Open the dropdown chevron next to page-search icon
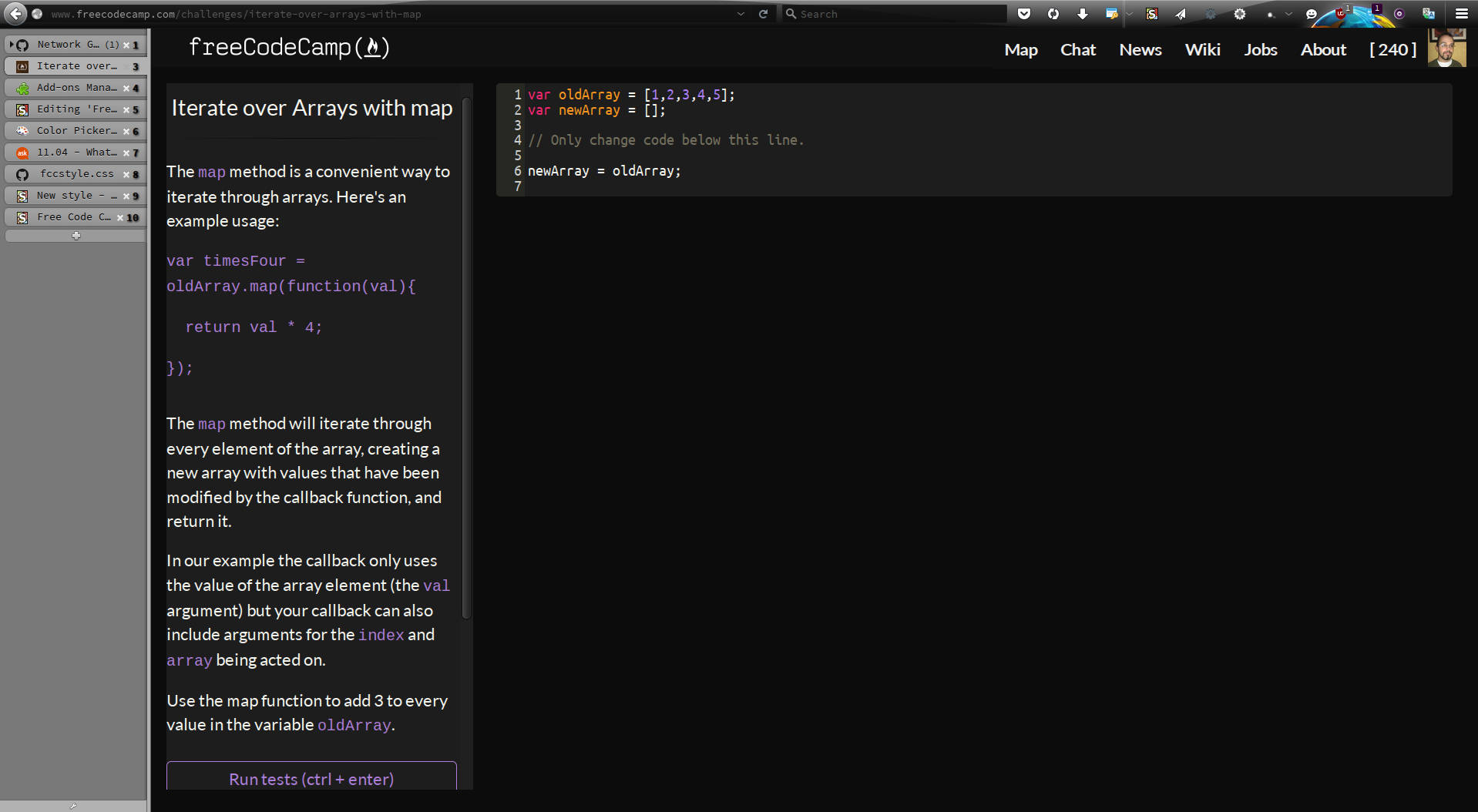The image size is (1478, 812). coord(1129,14)
